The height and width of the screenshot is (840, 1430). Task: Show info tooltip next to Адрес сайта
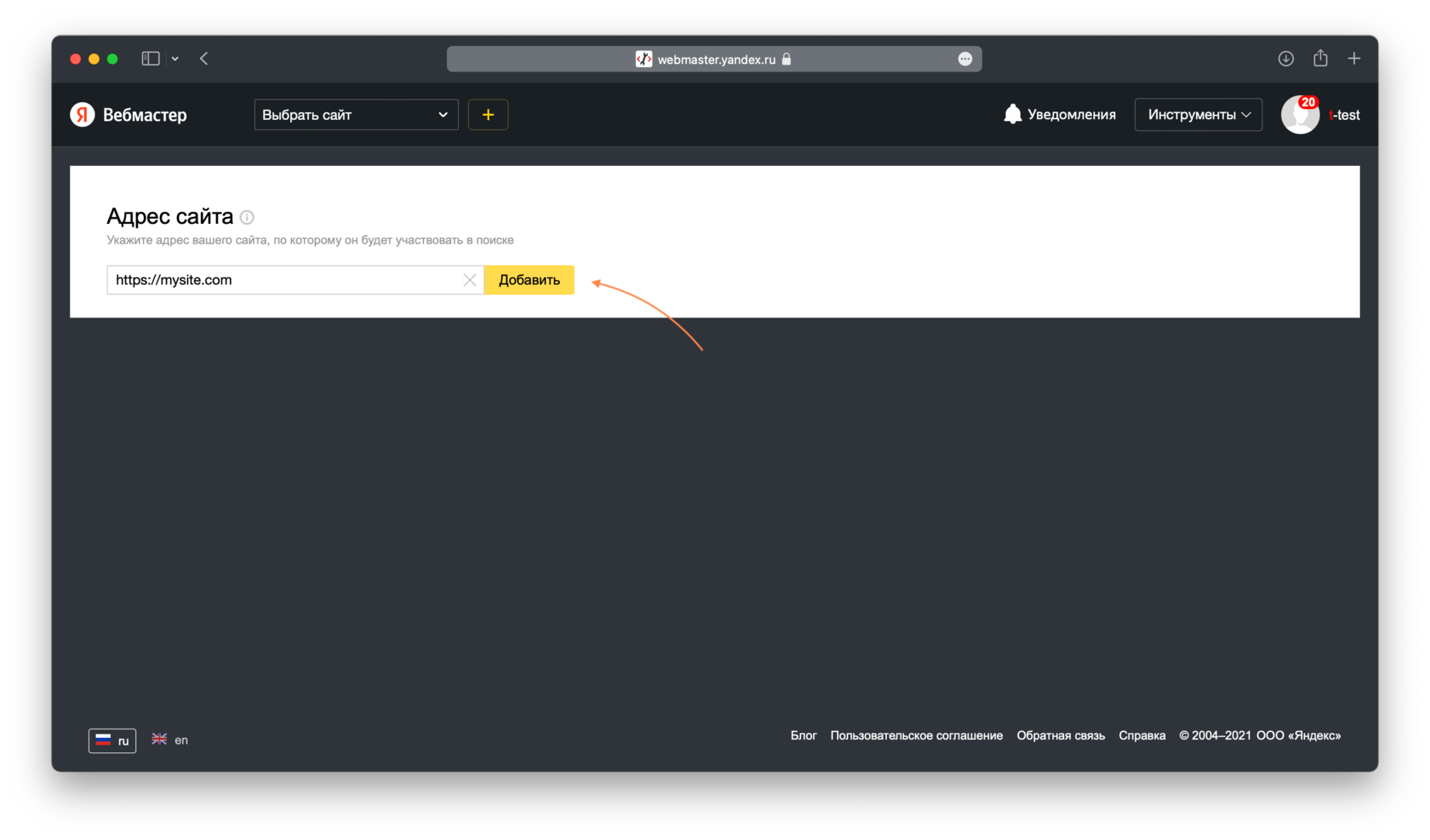[247, 217]
